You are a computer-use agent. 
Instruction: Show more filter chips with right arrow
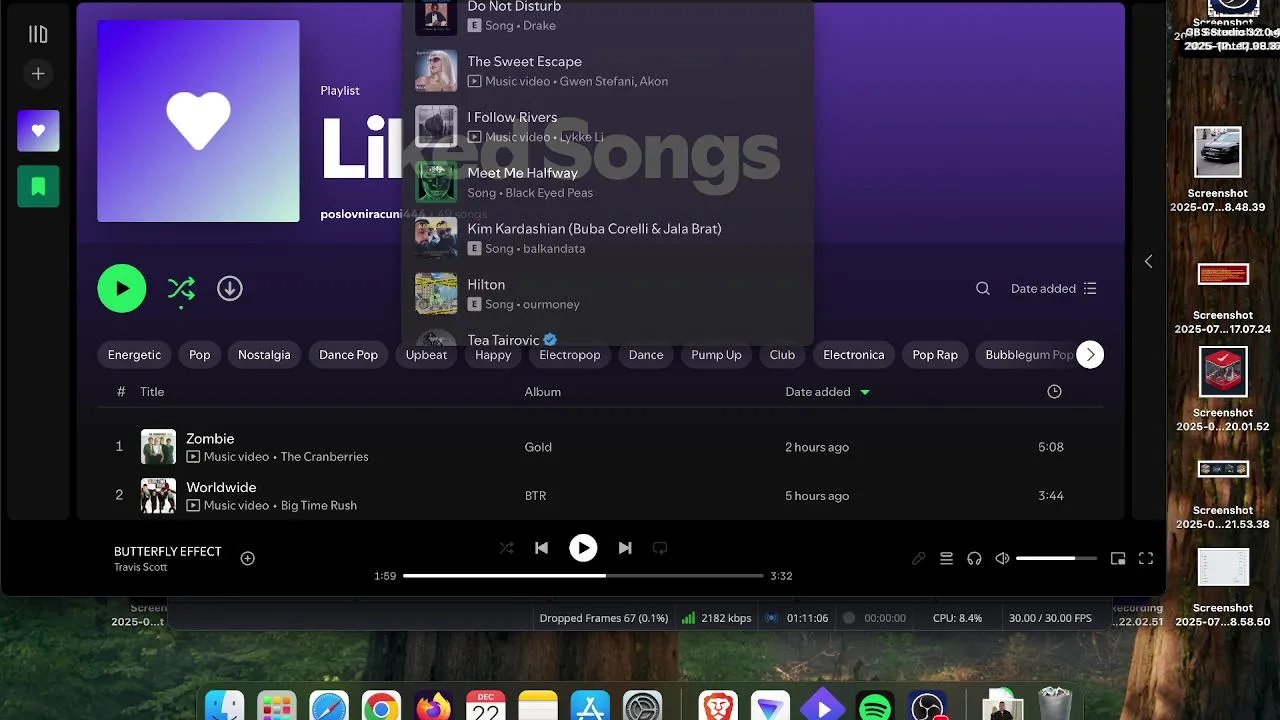(x=1090, y=355)
